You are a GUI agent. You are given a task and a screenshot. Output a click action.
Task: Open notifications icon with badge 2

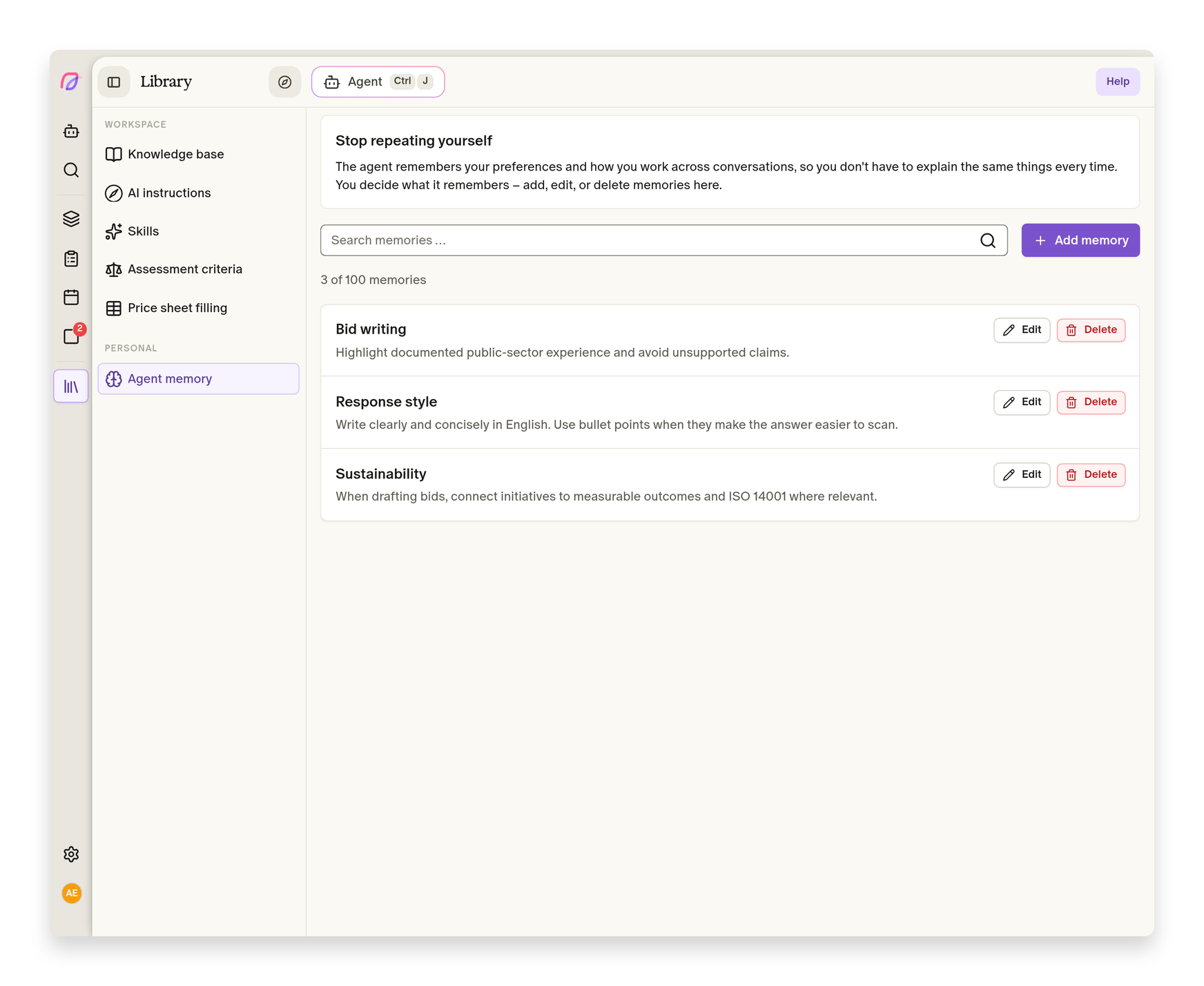coord(72,335)
